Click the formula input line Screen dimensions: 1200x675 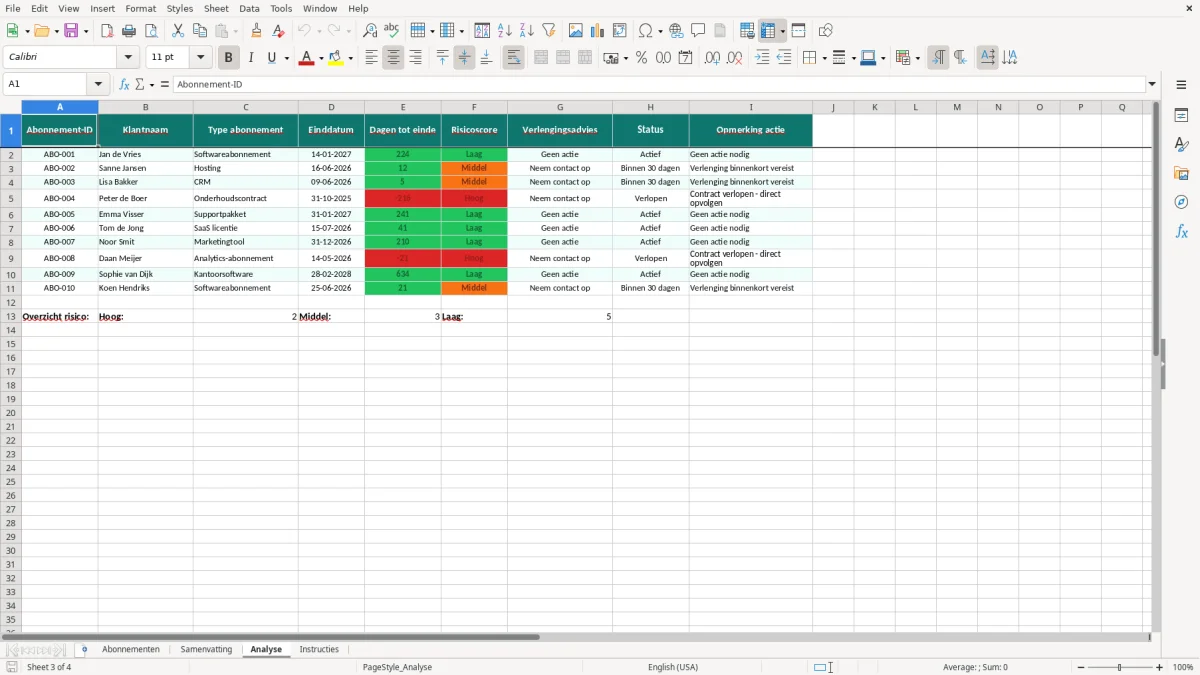coord(660,85)
